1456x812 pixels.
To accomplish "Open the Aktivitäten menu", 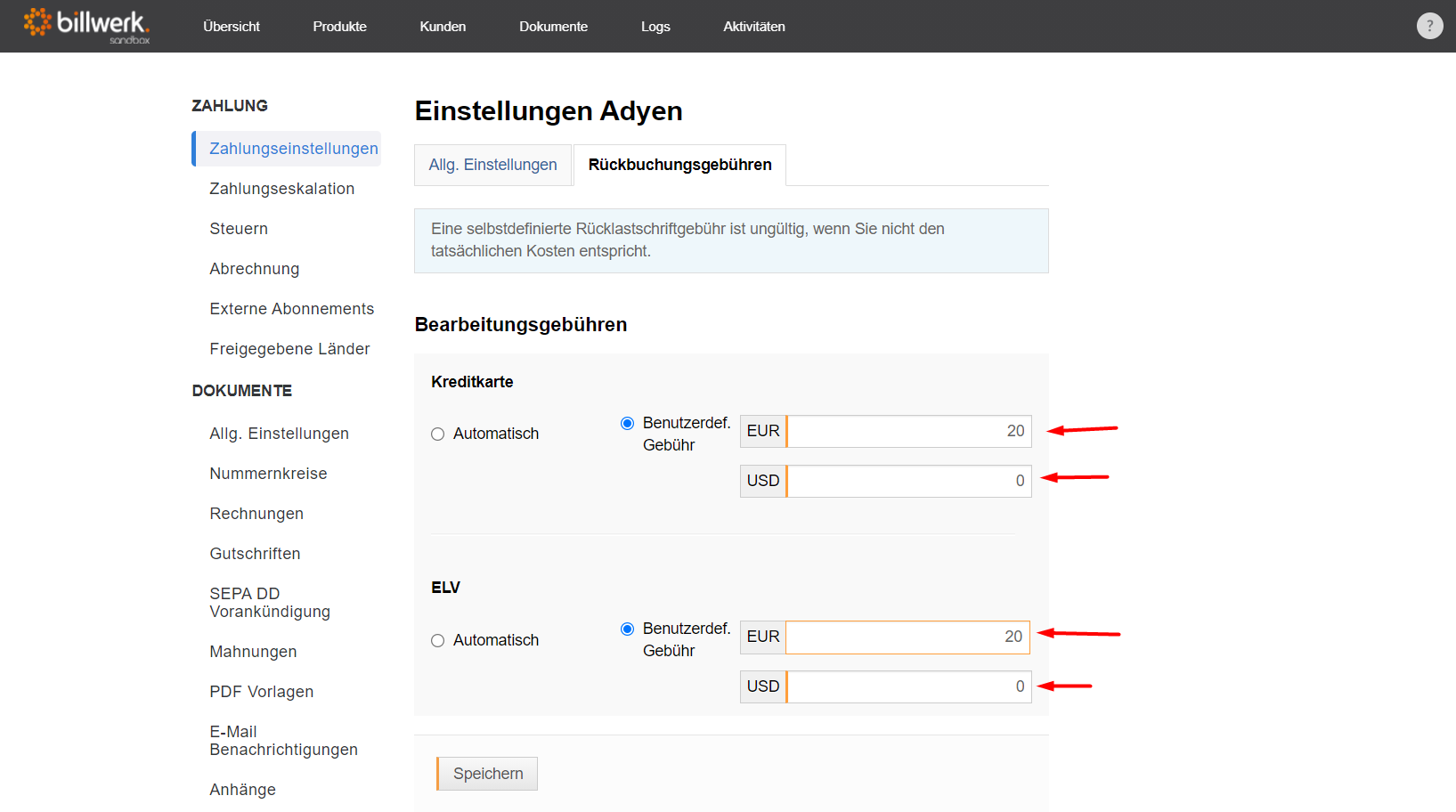I will (754, 27).
